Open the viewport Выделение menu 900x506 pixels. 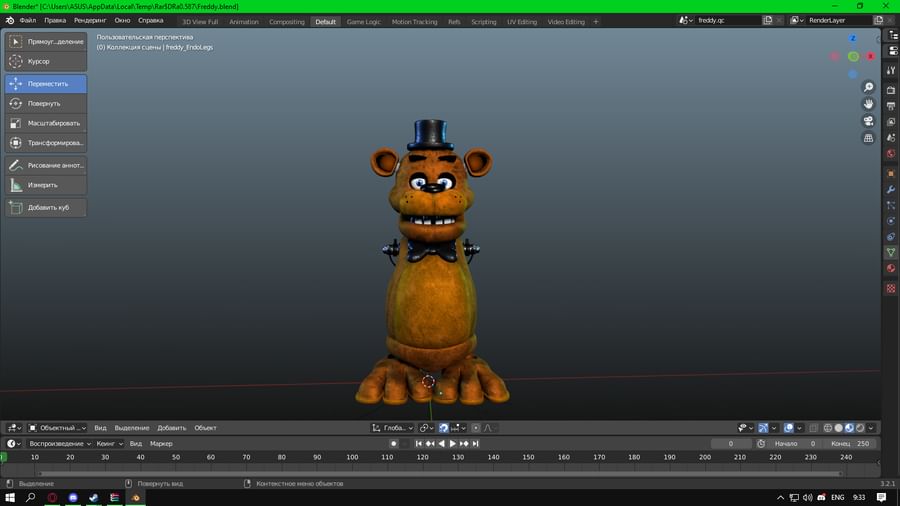[131, 428]
